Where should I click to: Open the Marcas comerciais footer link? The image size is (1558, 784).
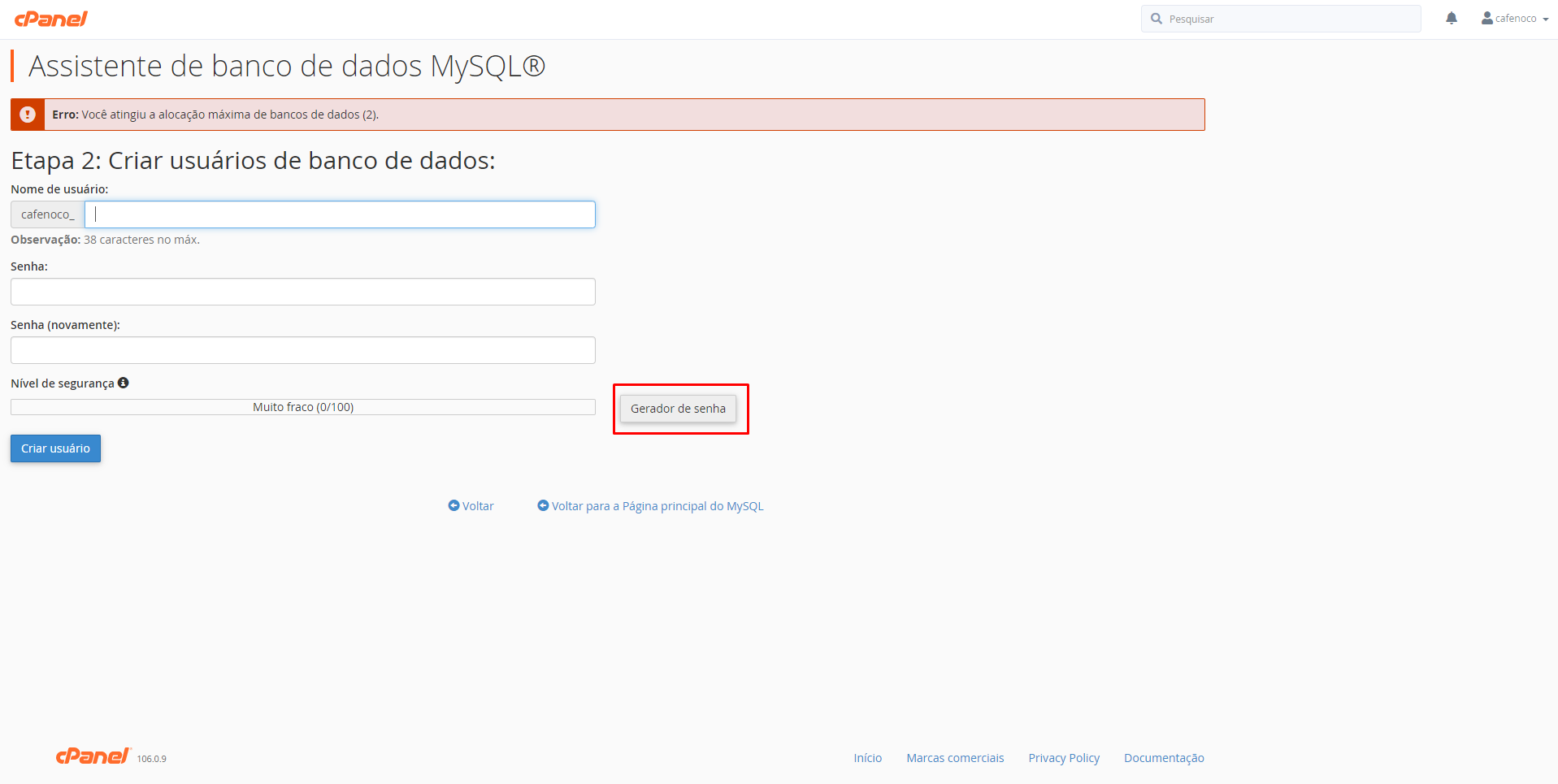tap(955, 758)
